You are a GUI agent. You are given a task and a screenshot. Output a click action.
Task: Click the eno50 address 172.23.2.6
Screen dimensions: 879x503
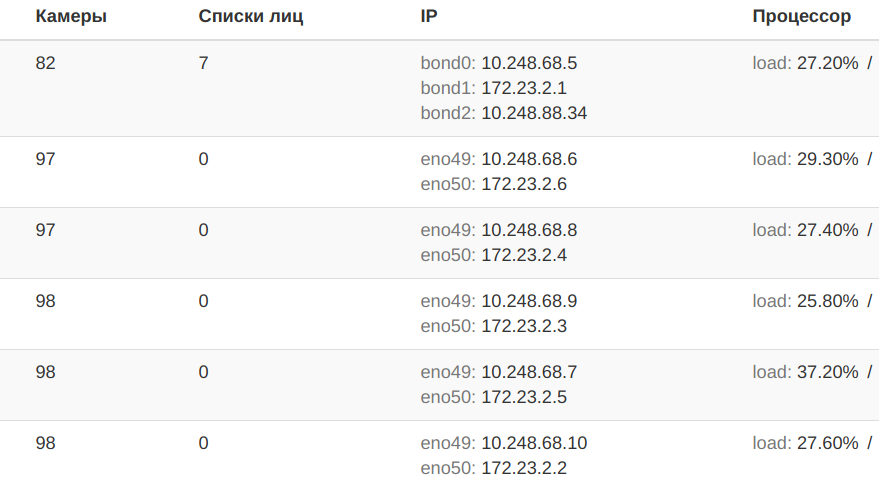tap(524, 184)
